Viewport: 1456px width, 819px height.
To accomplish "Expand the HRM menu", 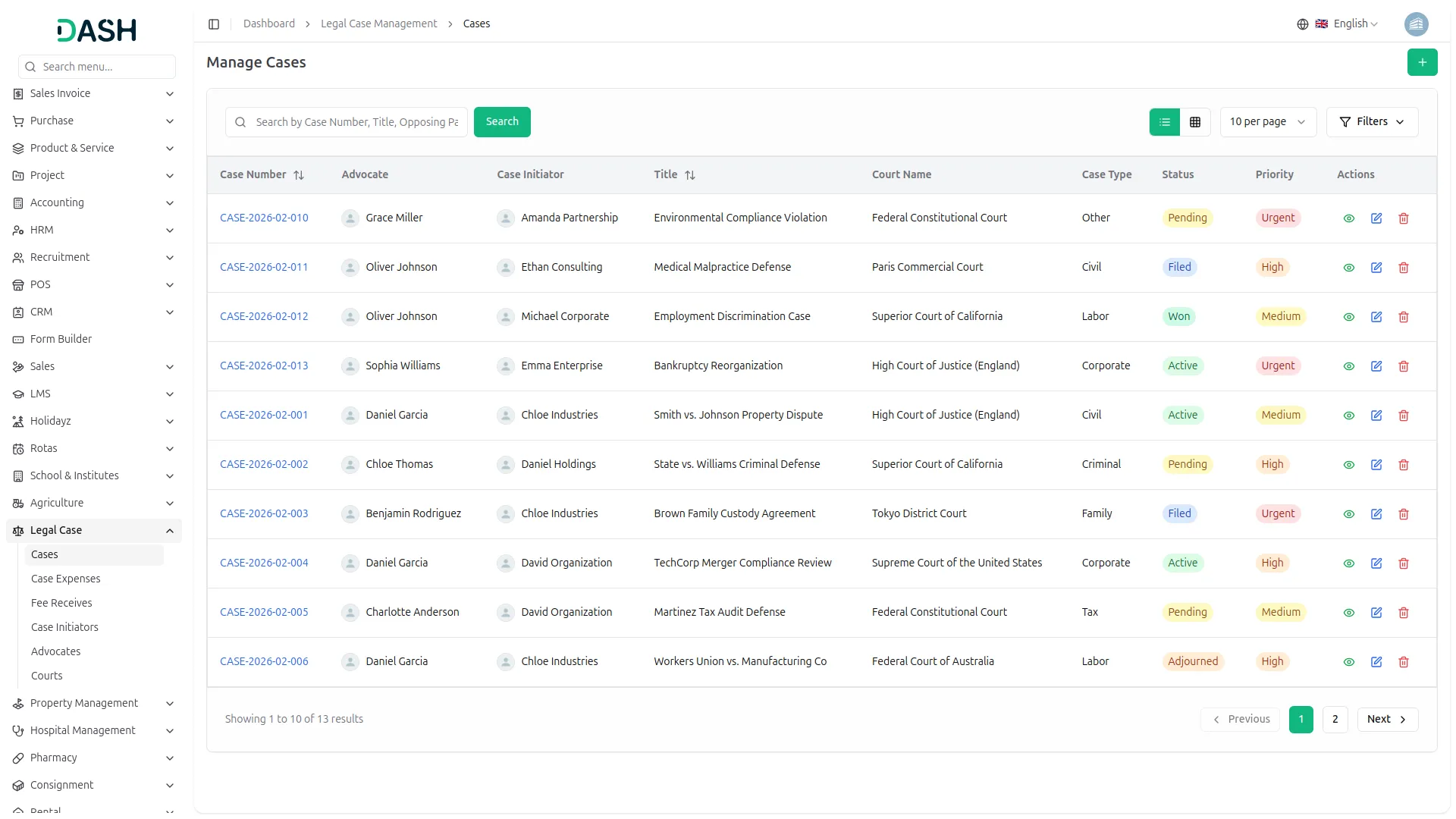I will pos(93,231).
